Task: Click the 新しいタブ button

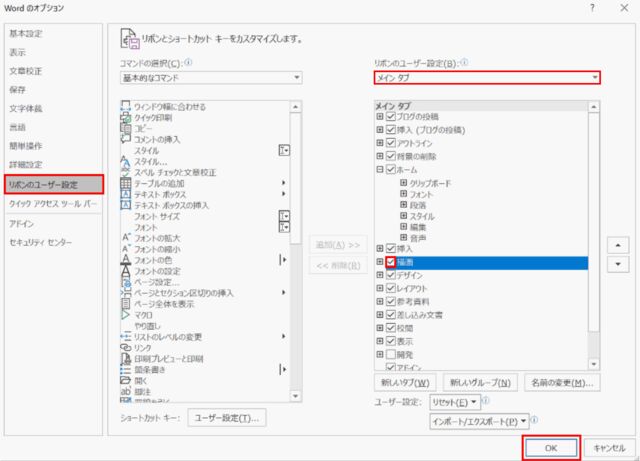Action: pos(404,383)
